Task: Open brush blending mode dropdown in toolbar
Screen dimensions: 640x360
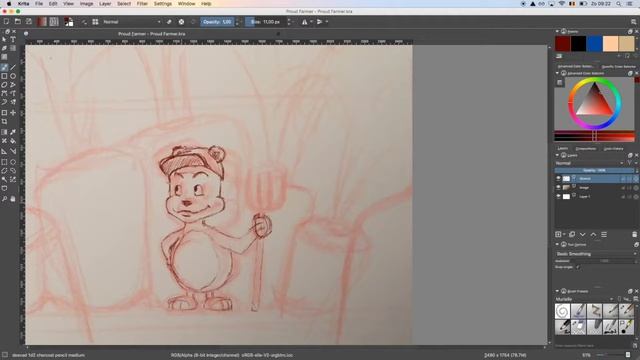Action: 131,22
